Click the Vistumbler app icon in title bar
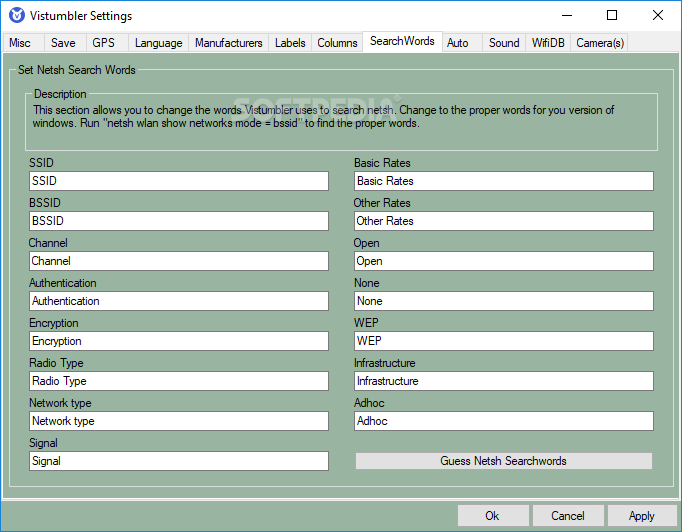682x532 pixels. [17, 15]
